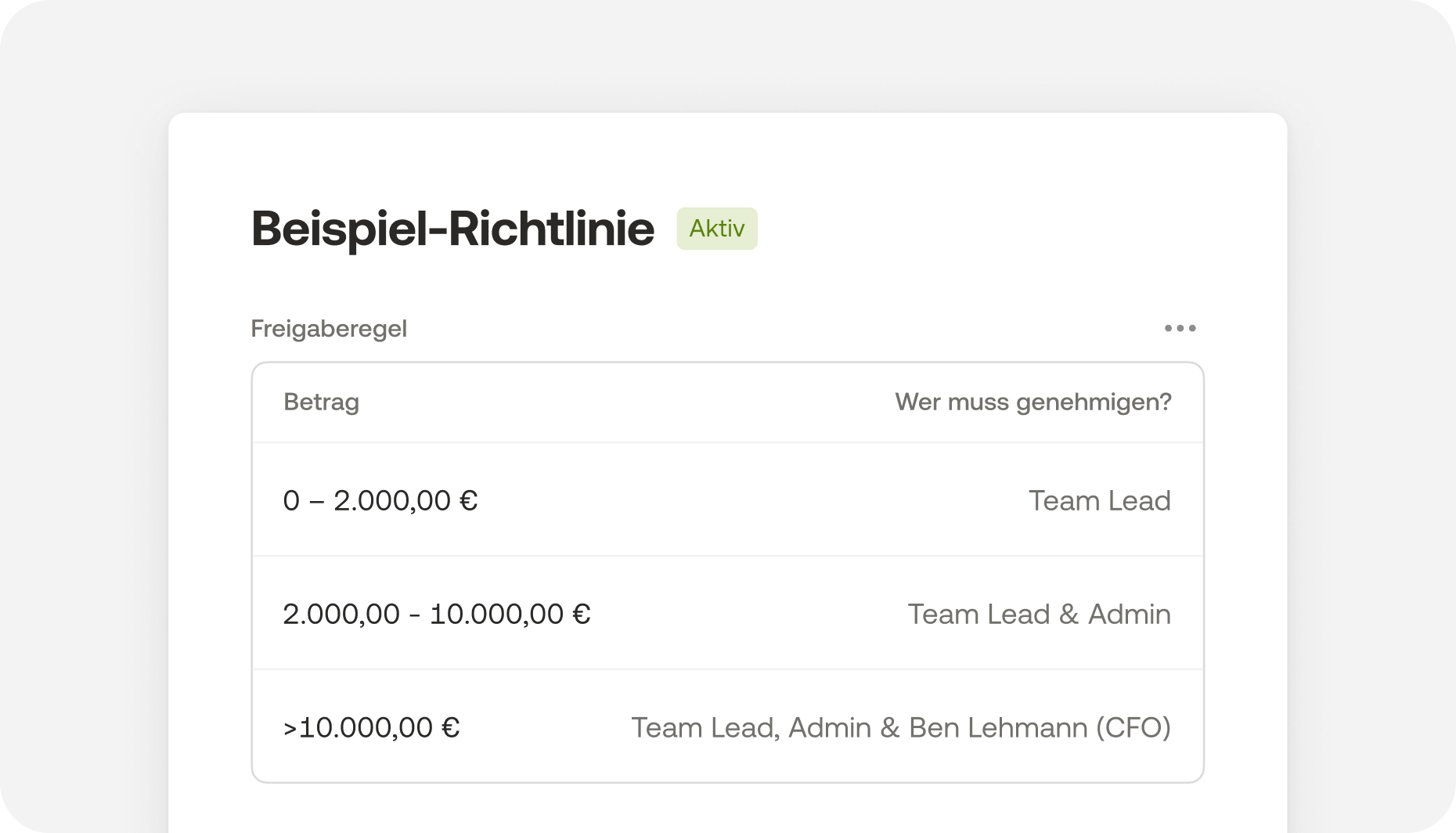Click the greater-than sign before 10.000,00

[x=290, y=730]
